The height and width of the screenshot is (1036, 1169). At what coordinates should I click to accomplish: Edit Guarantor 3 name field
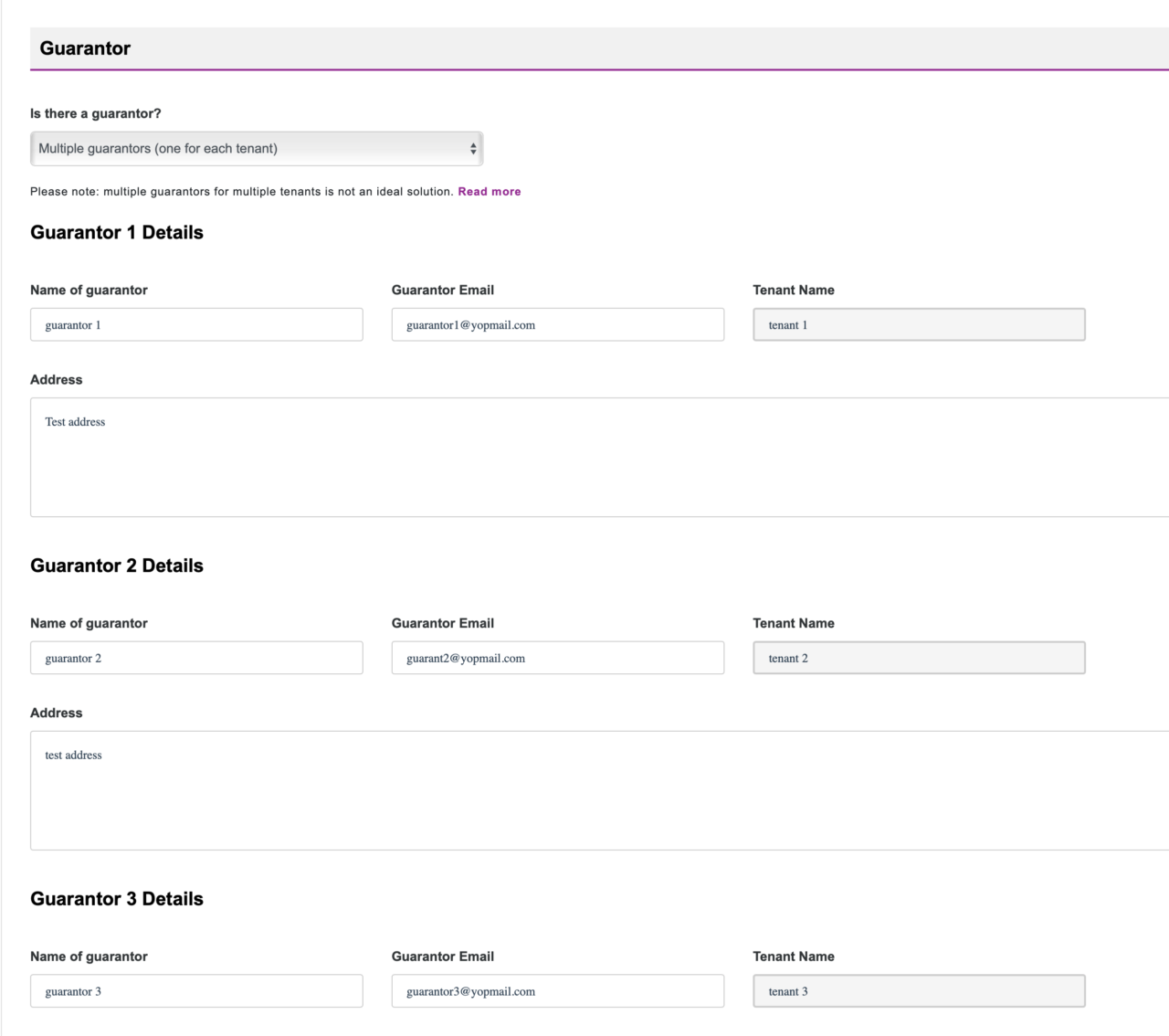coord(196,991)
